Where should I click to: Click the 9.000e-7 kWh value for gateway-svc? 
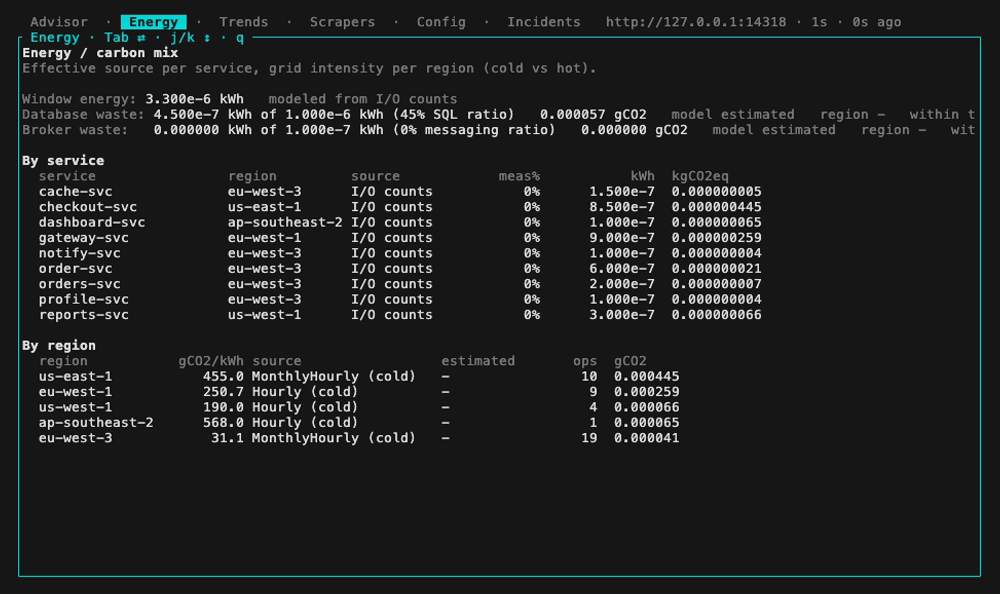622,237
